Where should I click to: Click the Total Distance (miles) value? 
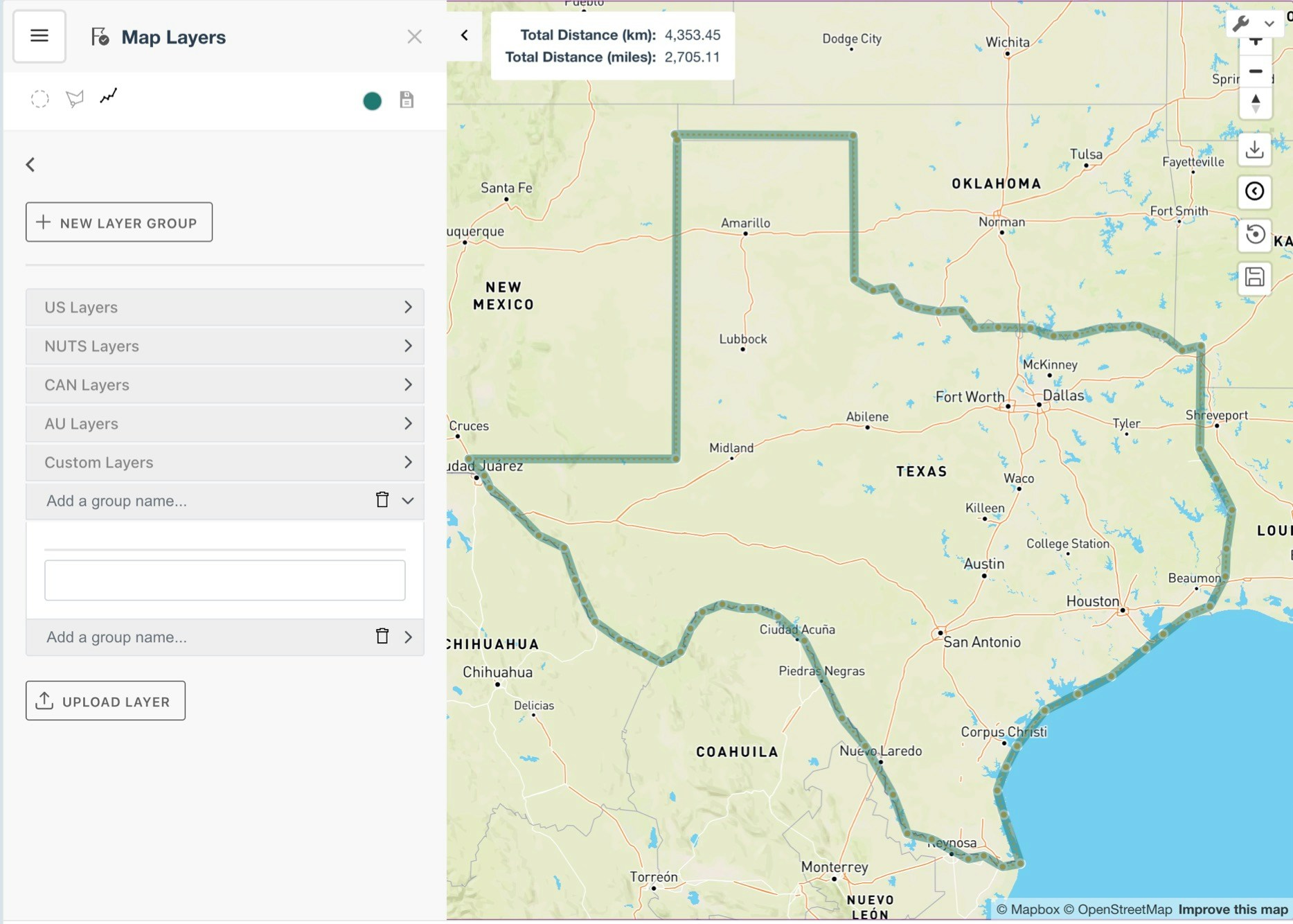(x=692, y=57)
